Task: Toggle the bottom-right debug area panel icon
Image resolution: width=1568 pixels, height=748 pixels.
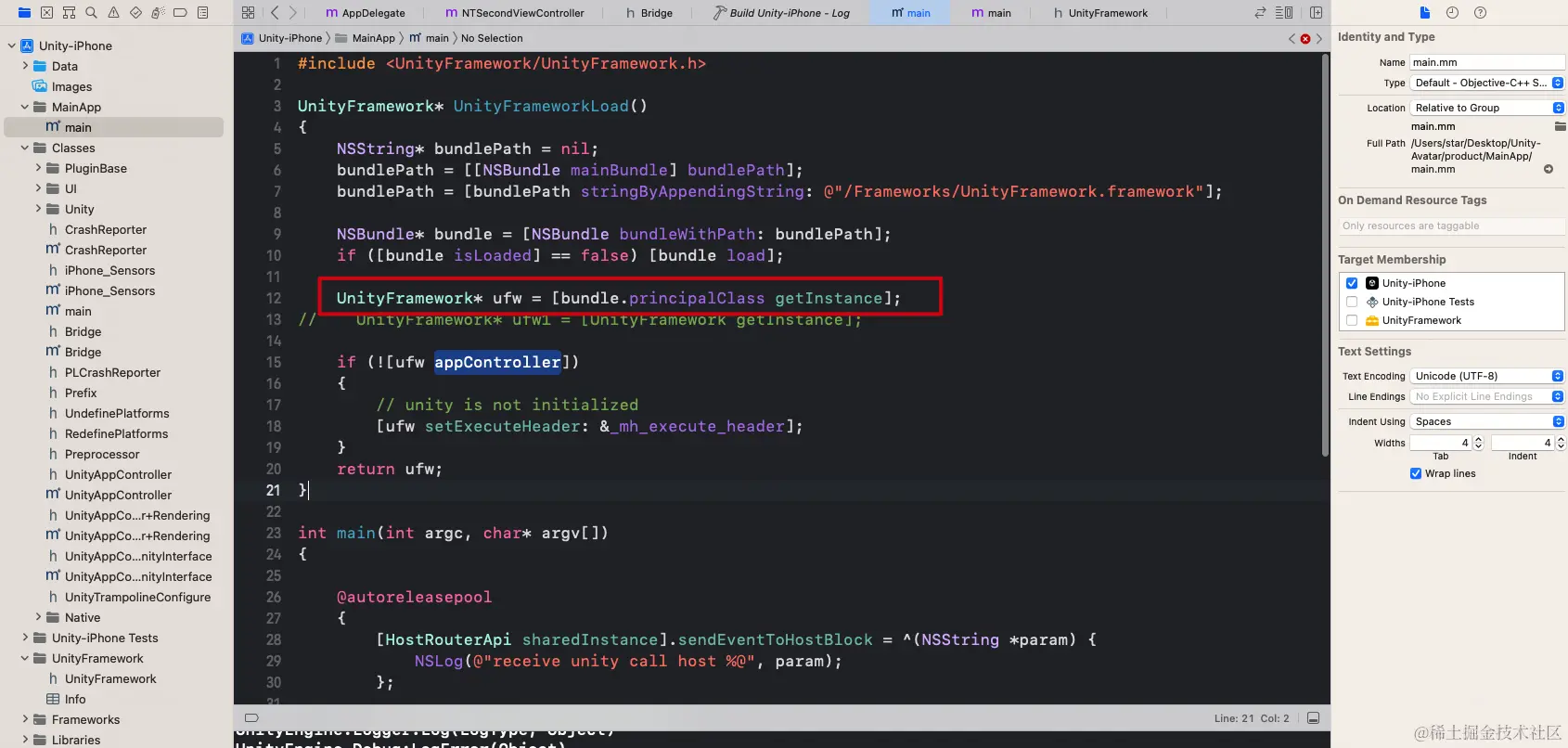Action: [1313, 718]
